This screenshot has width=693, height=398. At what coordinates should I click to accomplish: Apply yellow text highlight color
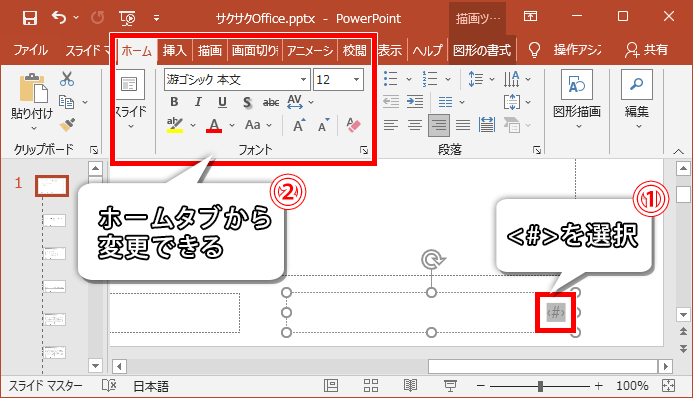tap(175, 125)
